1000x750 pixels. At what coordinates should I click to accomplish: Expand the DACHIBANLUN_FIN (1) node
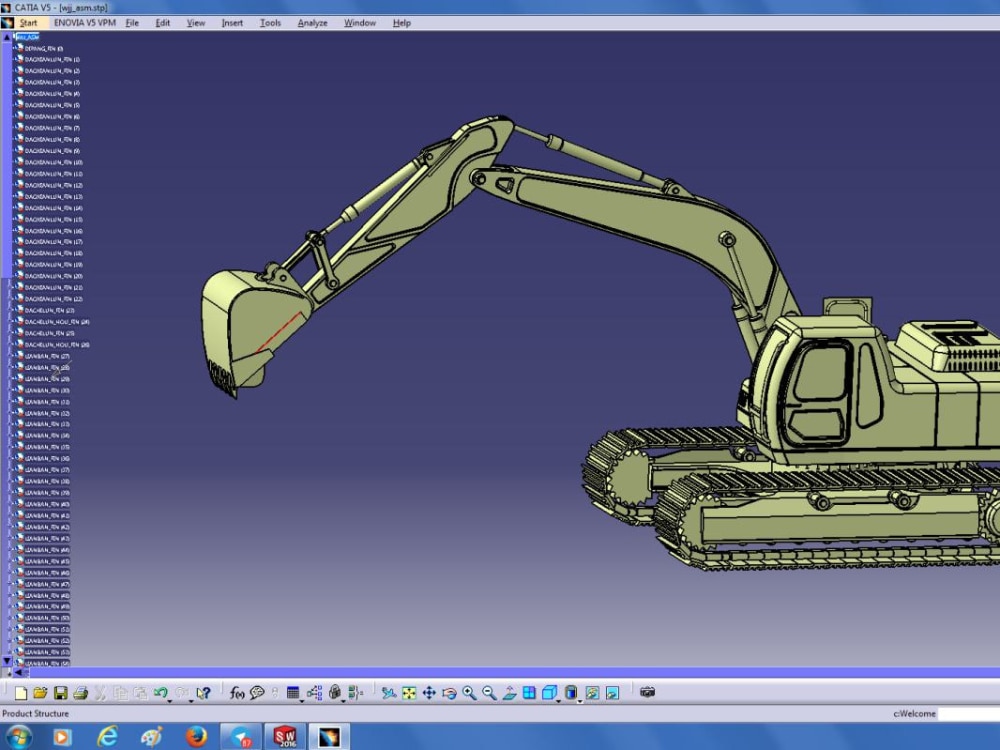(13, 59)
